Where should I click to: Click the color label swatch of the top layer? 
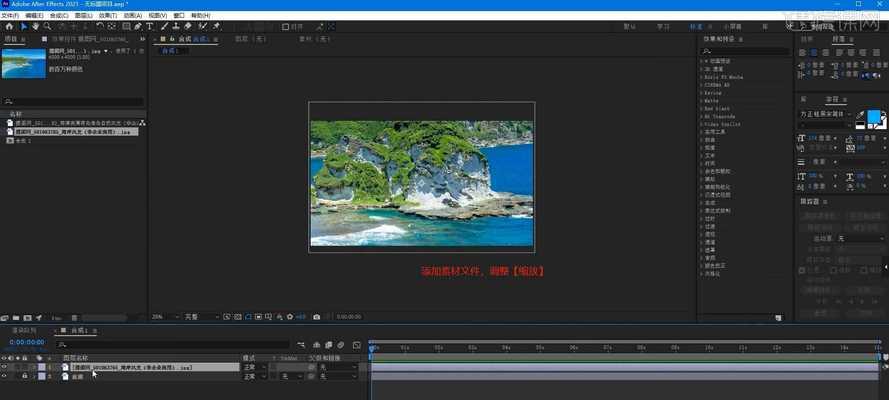41,367
